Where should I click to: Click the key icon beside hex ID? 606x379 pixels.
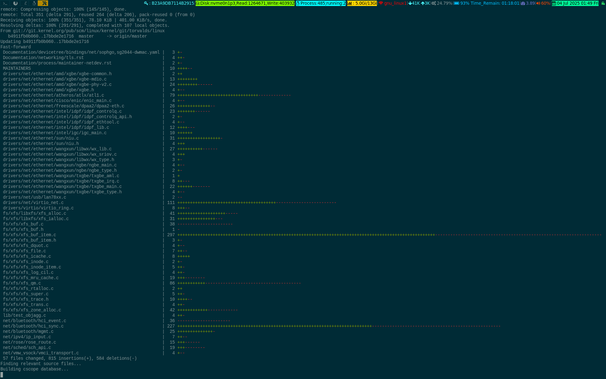pos(146,3)
